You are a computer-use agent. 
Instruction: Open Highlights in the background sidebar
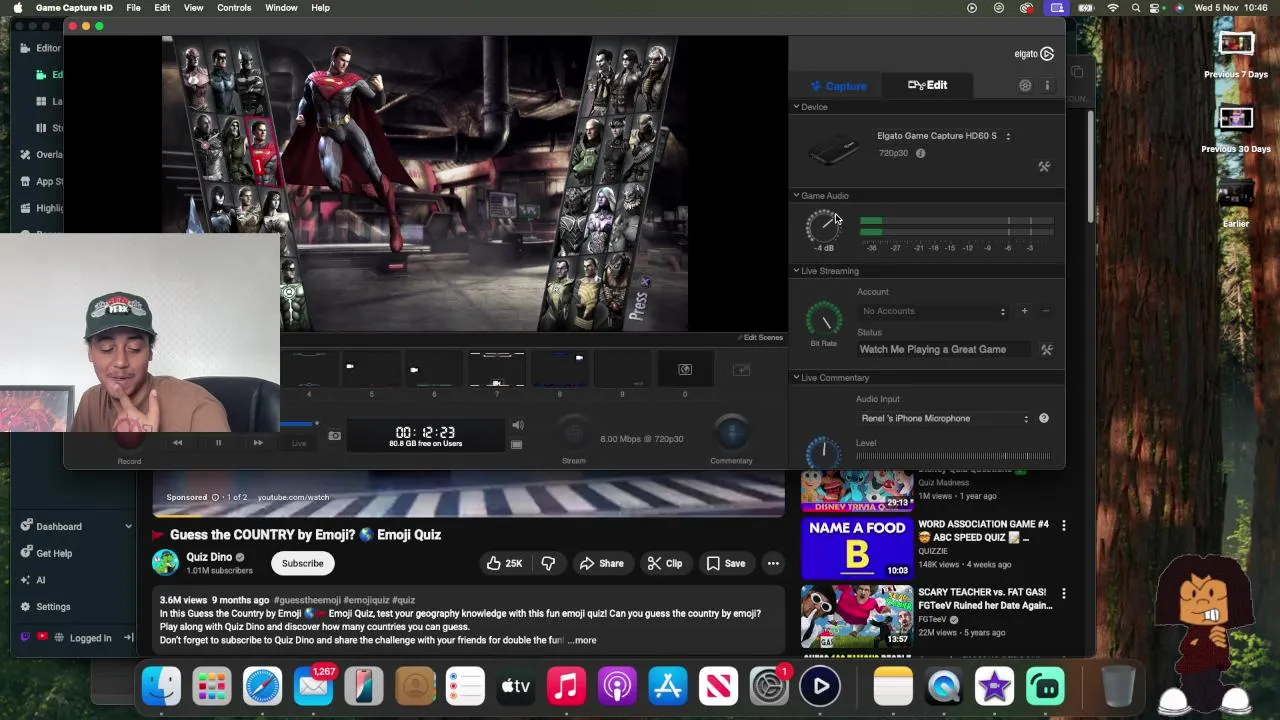pos(42,208)
